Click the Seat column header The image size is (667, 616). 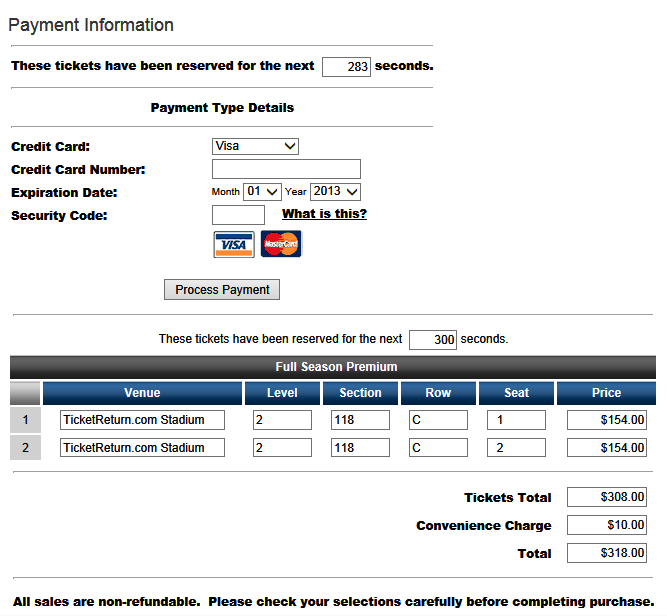click(516, 393)
